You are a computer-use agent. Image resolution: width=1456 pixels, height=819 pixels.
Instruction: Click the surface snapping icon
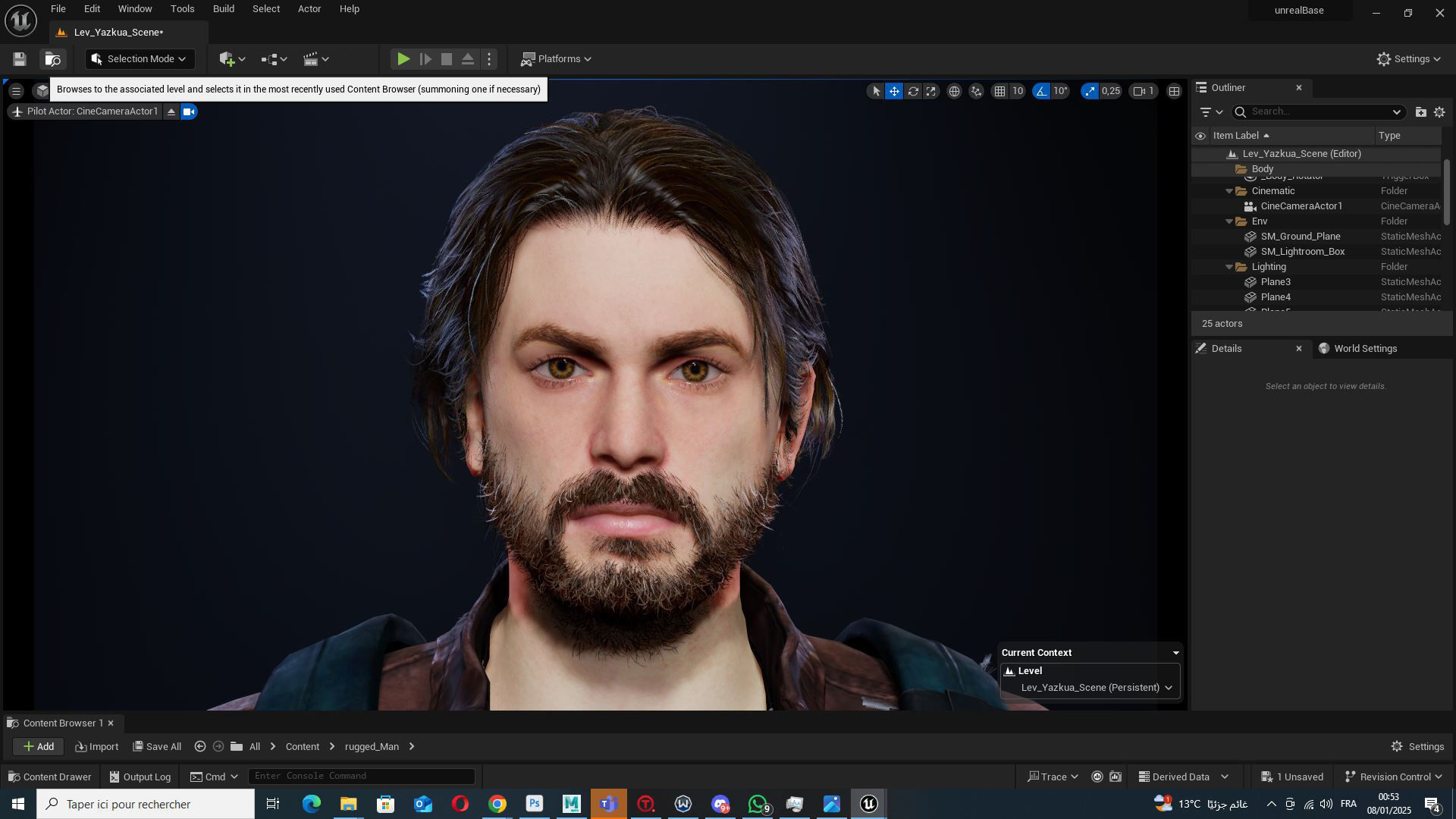pos(976,91)
